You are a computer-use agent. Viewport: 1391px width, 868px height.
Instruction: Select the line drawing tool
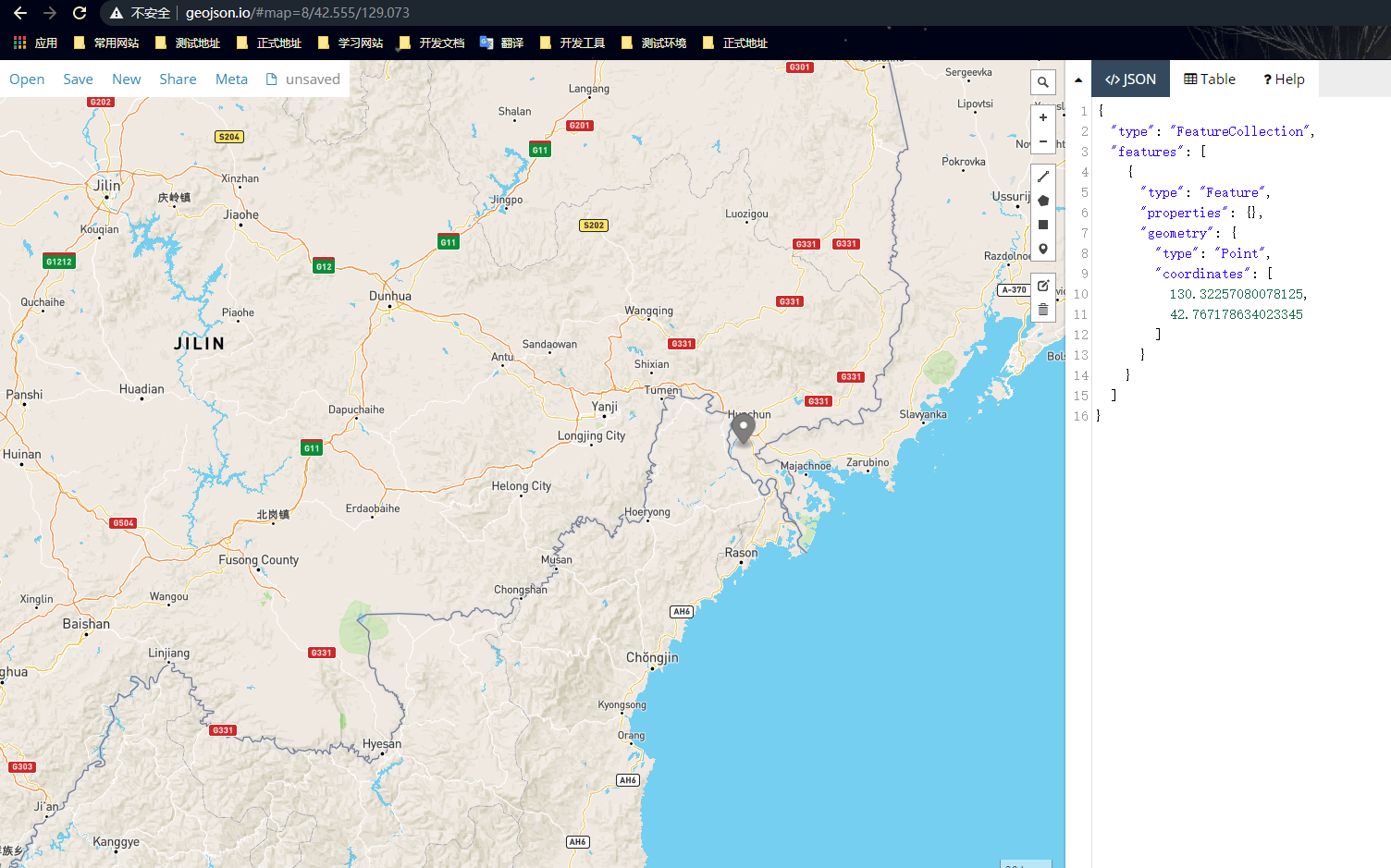tap(1043, 176)
